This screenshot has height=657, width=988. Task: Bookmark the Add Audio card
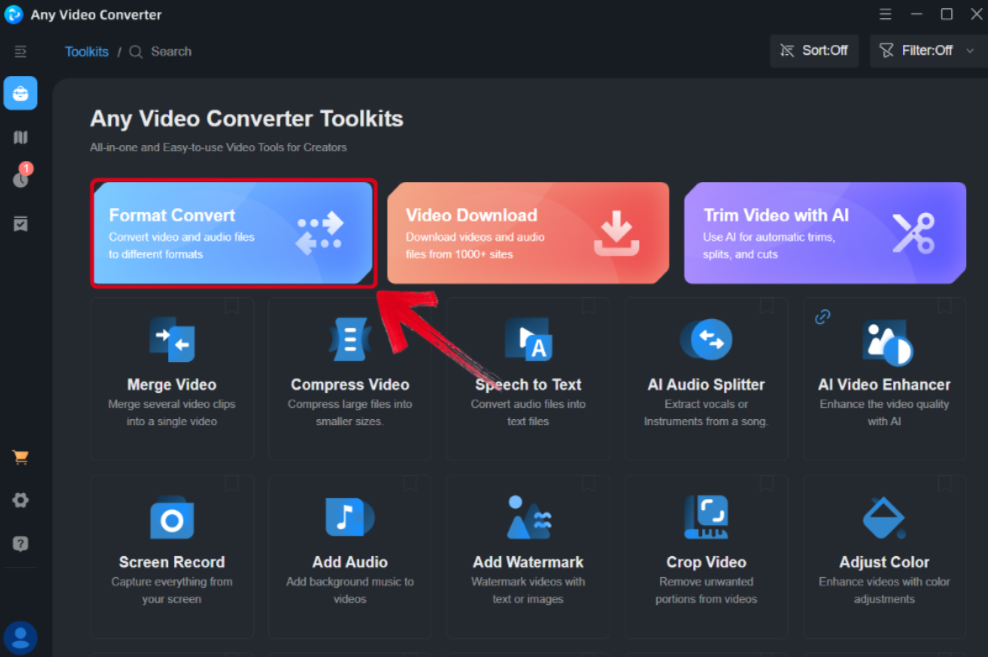point(410,484)
